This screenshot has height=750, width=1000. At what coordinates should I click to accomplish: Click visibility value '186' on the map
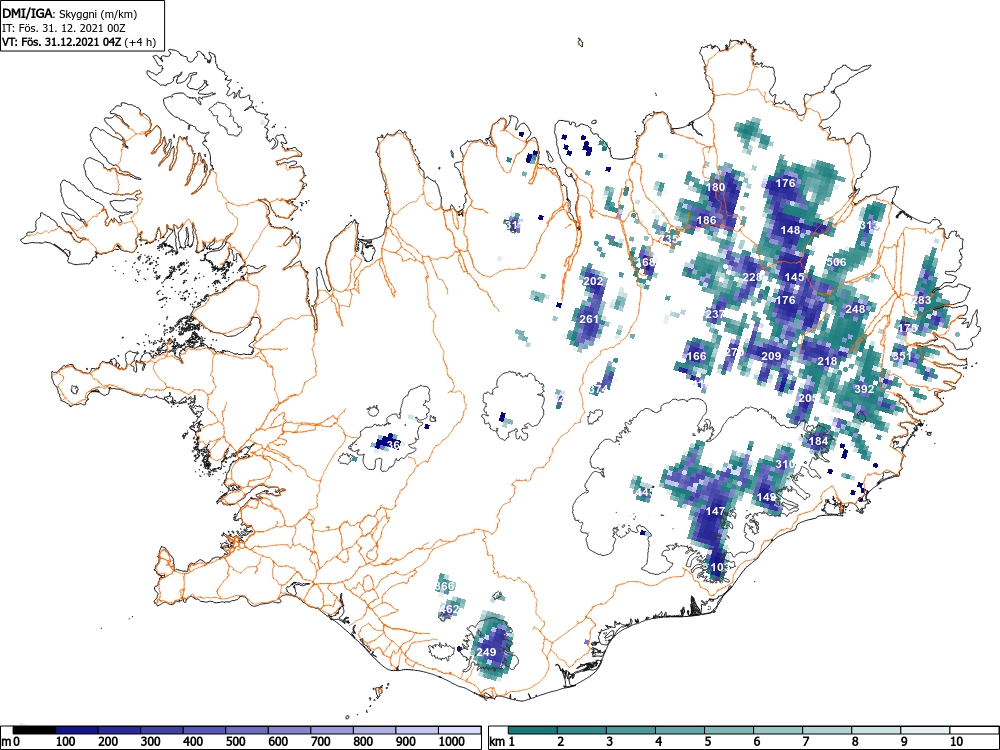706,220
